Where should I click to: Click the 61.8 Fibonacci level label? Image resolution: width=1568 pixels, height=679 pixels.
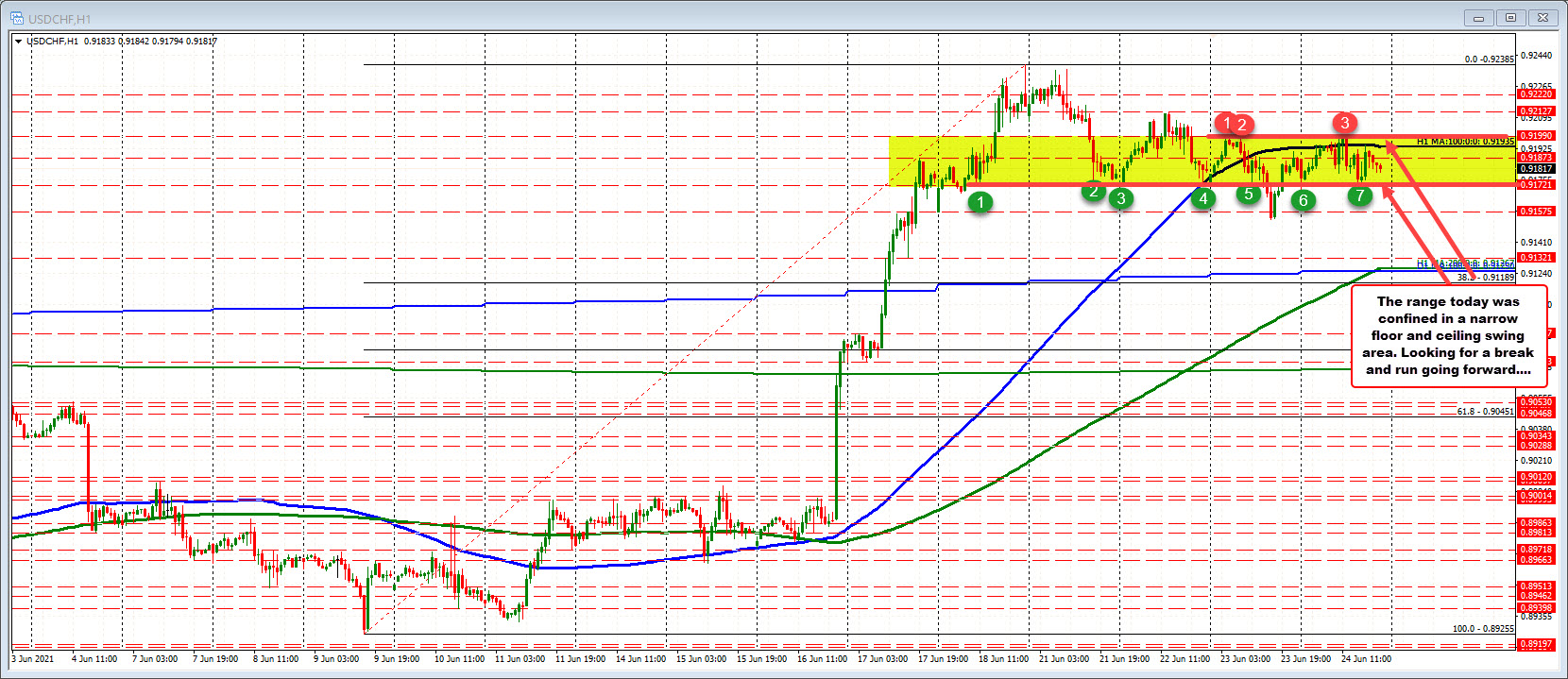point(1485,412)
